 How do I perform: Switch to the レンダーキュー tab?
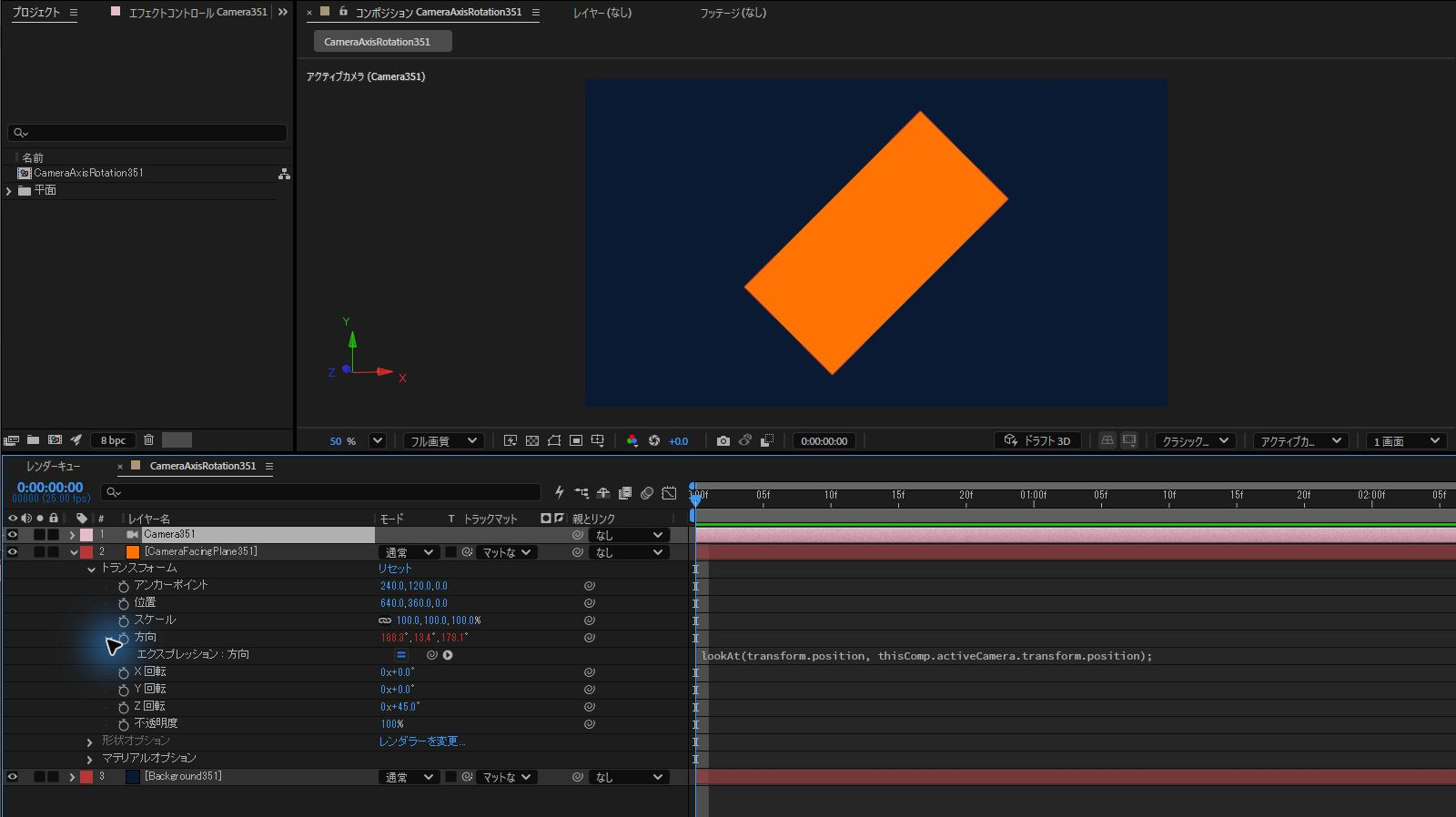53,466
